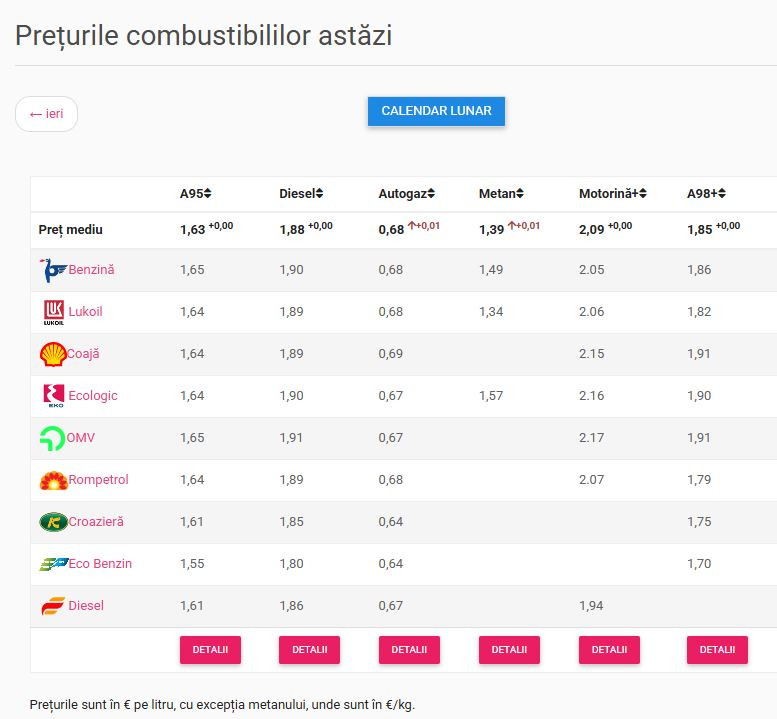
Task: Open the Ecologic brand link
Action: pos(93,395)
